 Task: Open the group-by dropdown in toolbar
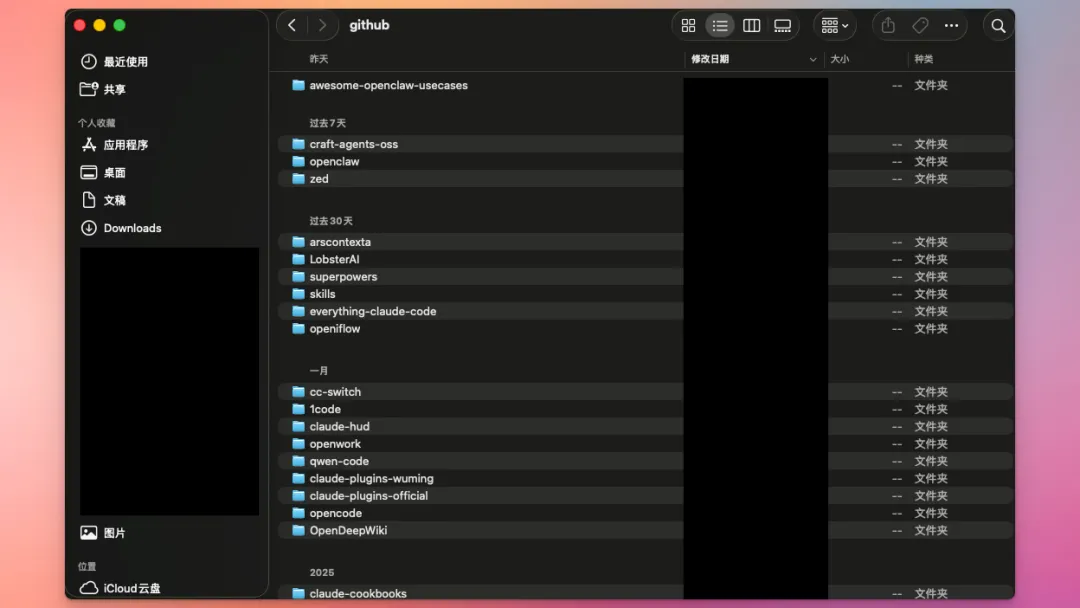point(835,25)
